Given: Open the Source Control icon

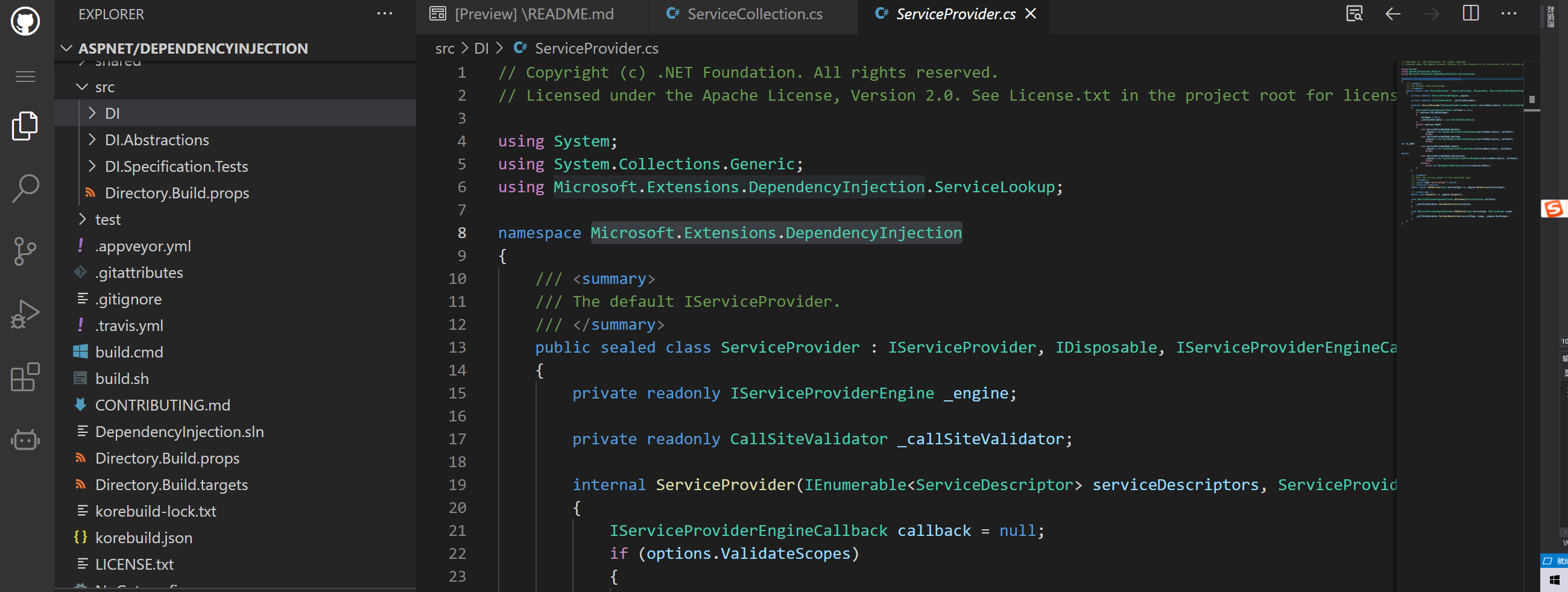Looking at the screenshot, I should pos(25,251).
